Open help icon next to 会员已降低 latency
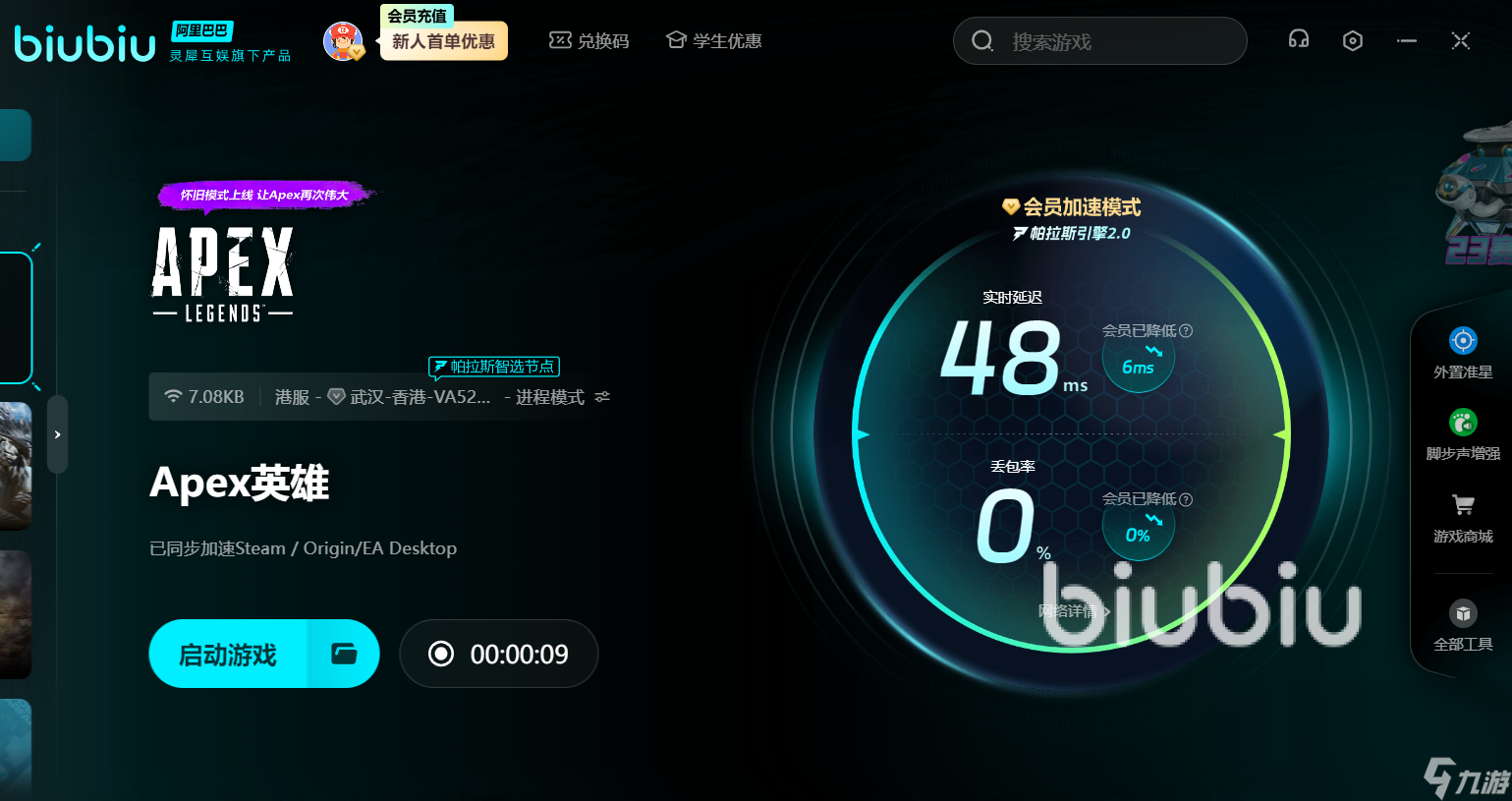The image size is (1512, 801). tap(1186, 330)
